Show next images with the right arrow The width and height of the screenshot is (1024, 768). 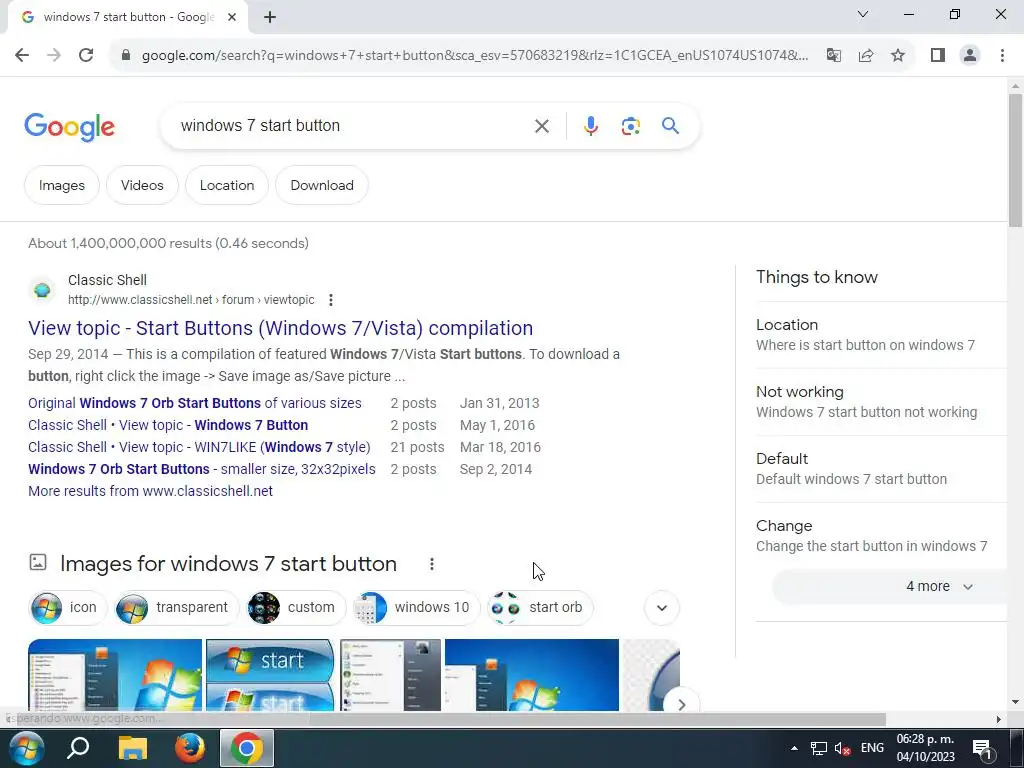click(681, 705)
